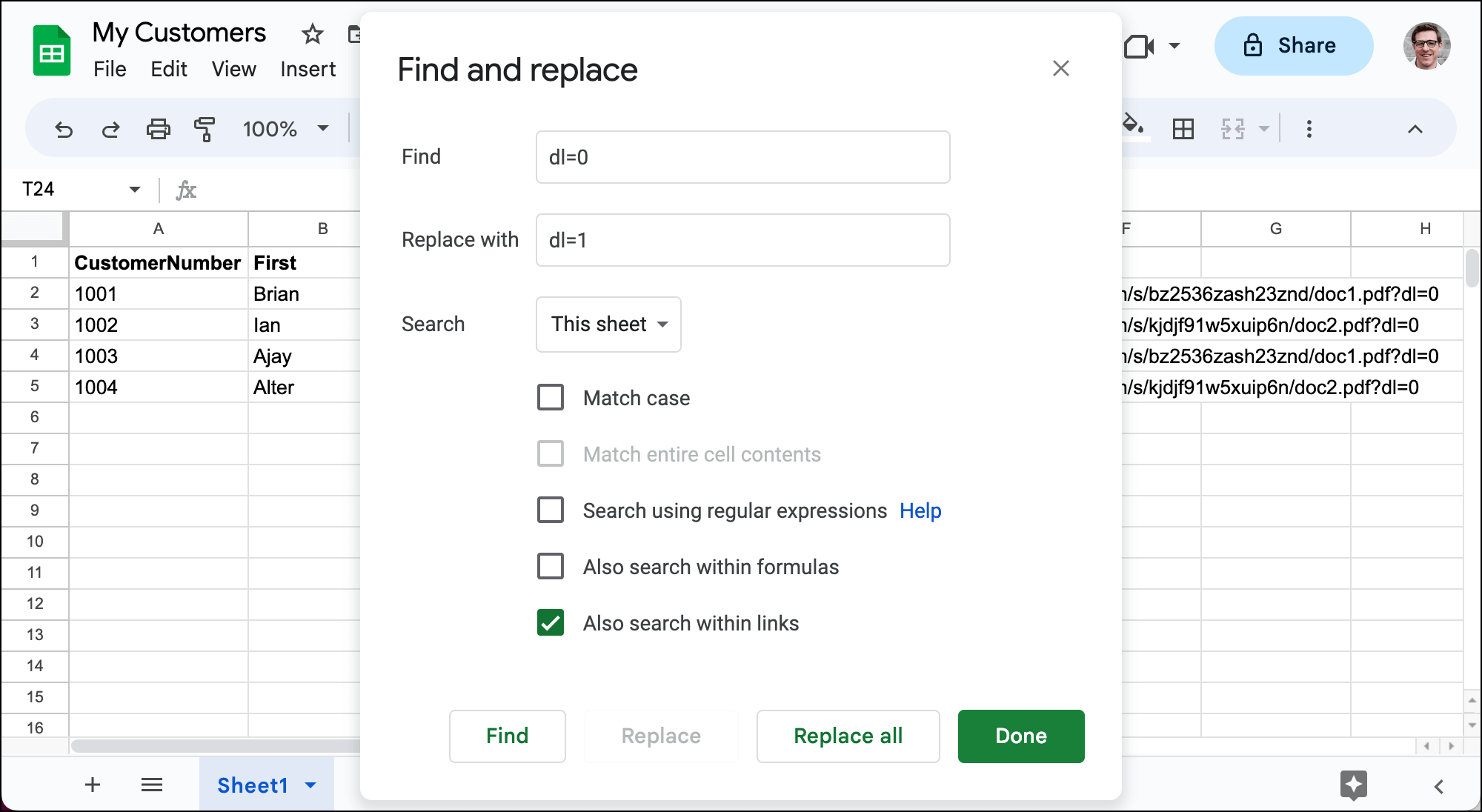Open the This sheet search dropdown
The height and width of the screenshot is (812, 1482).
[608, 325]
